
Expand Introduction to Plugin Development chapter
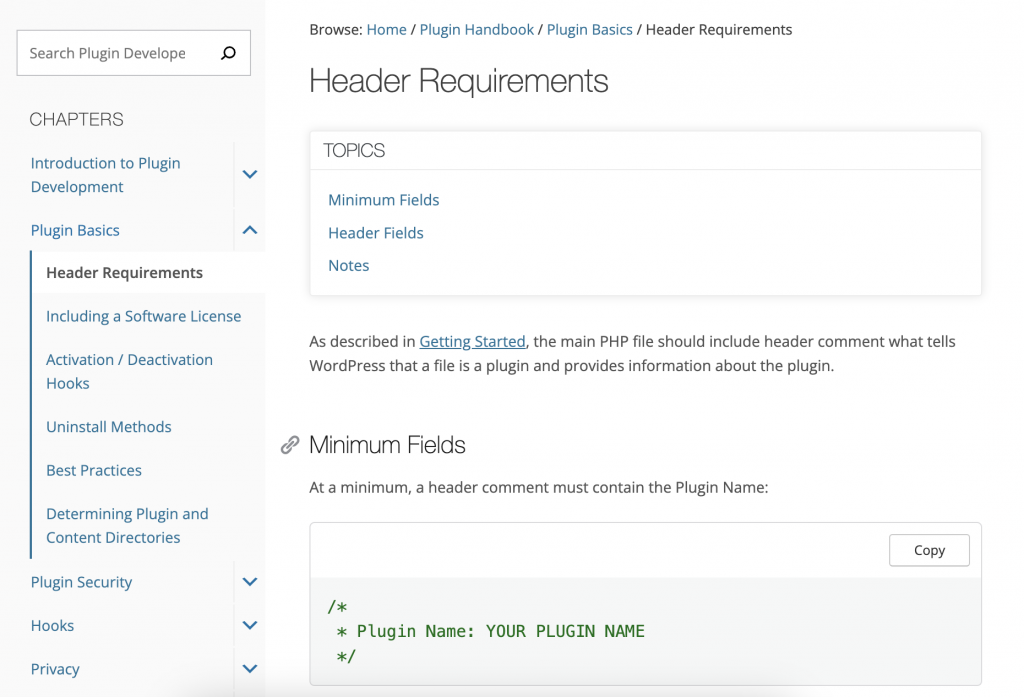pyautogui.click(x=250, y=174)
